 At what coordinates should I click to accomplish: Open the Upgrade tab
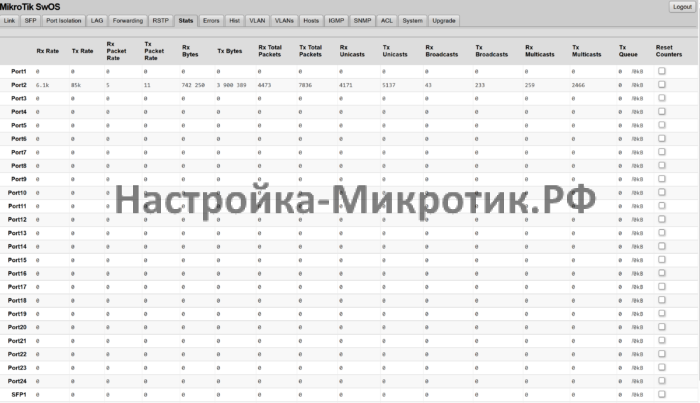coord(444,21)
